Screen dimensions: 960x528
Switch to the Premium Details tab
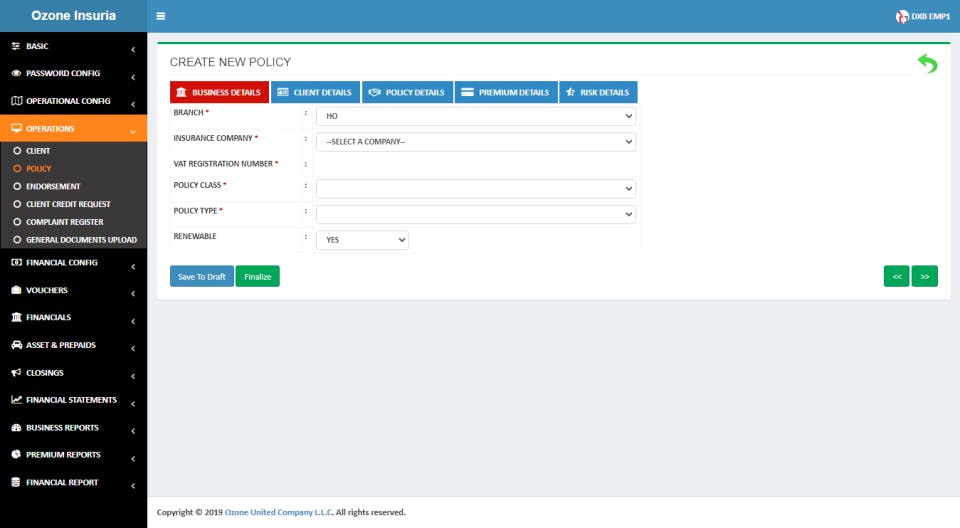coord(506,92)
